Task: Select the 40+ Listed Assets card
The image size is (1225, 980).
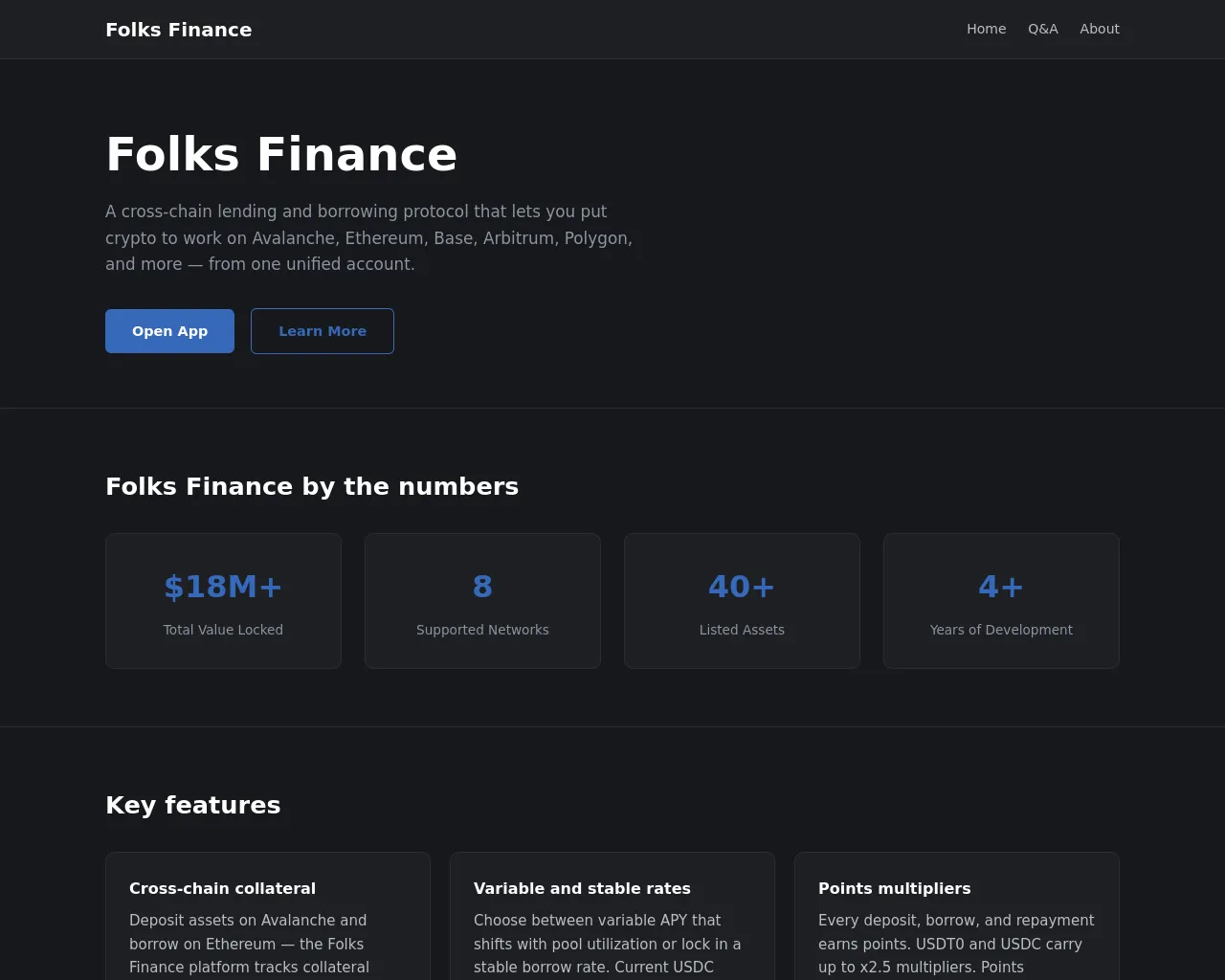Action: (x=742, y=601)
